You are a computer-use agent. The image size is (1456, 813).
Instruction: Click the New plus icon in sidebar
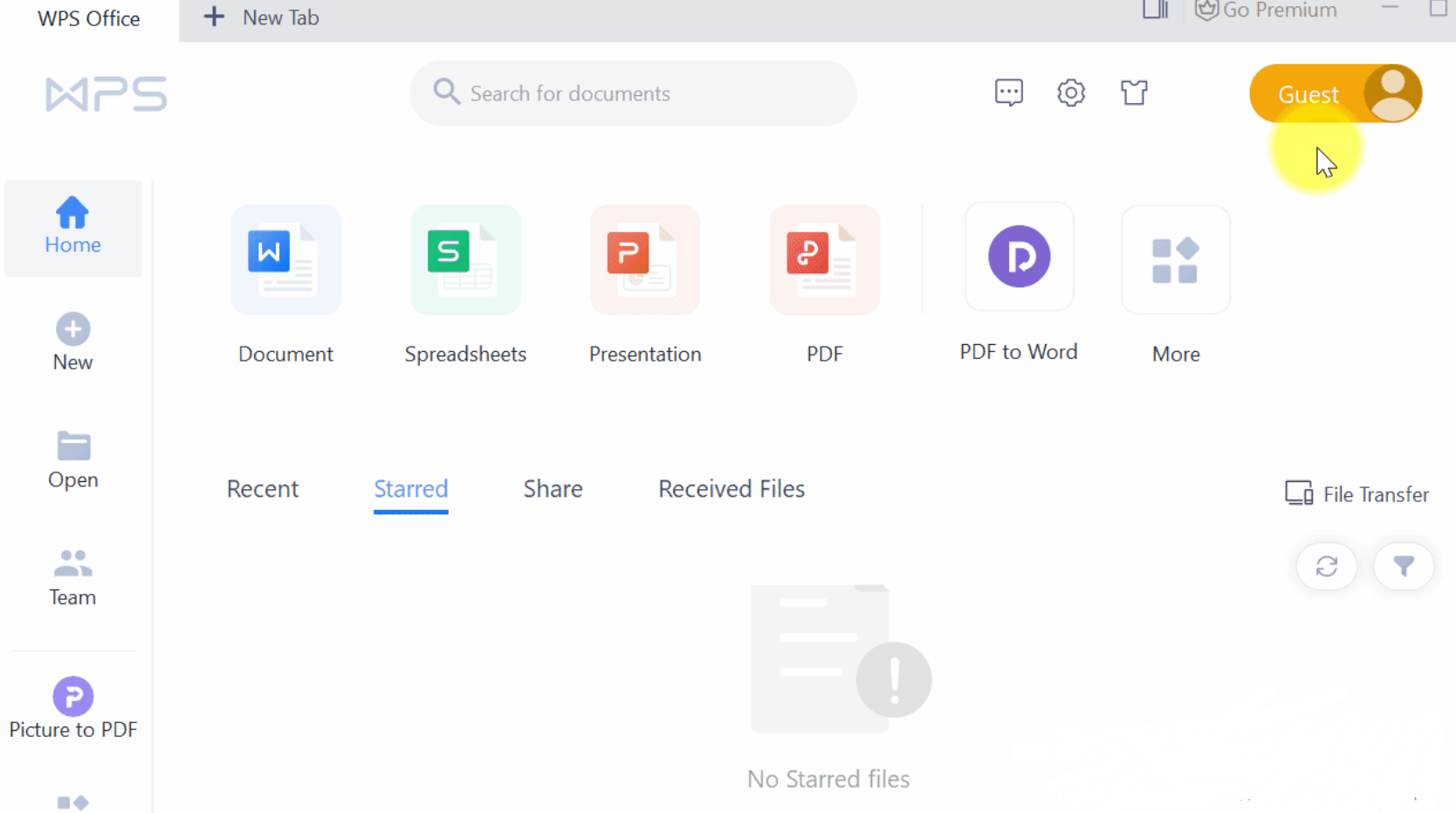pos(73,329)
